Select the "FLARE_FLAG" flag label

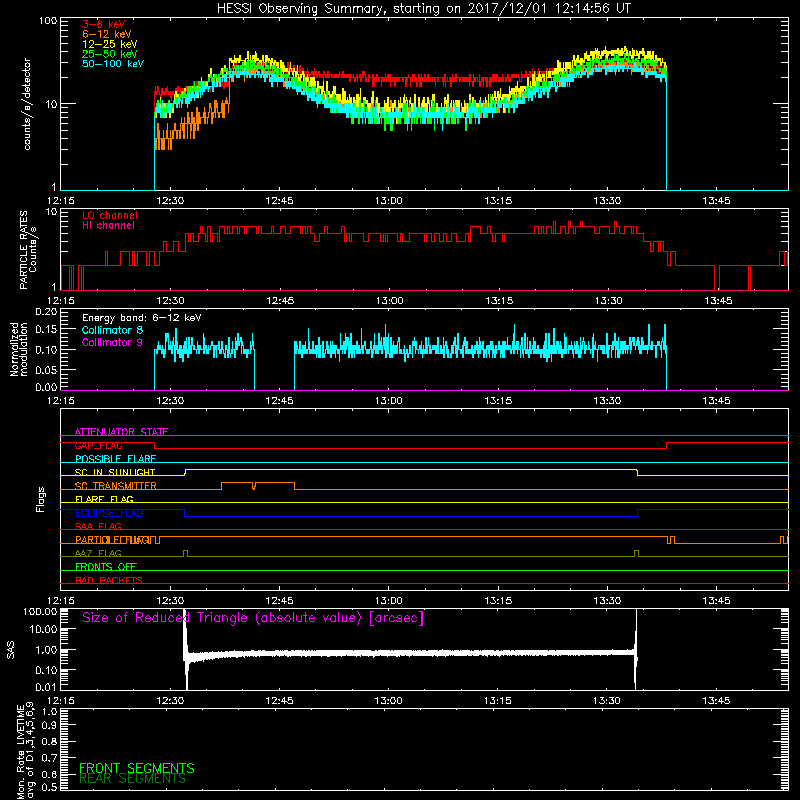pyautogui.click(x=104, y=499)
